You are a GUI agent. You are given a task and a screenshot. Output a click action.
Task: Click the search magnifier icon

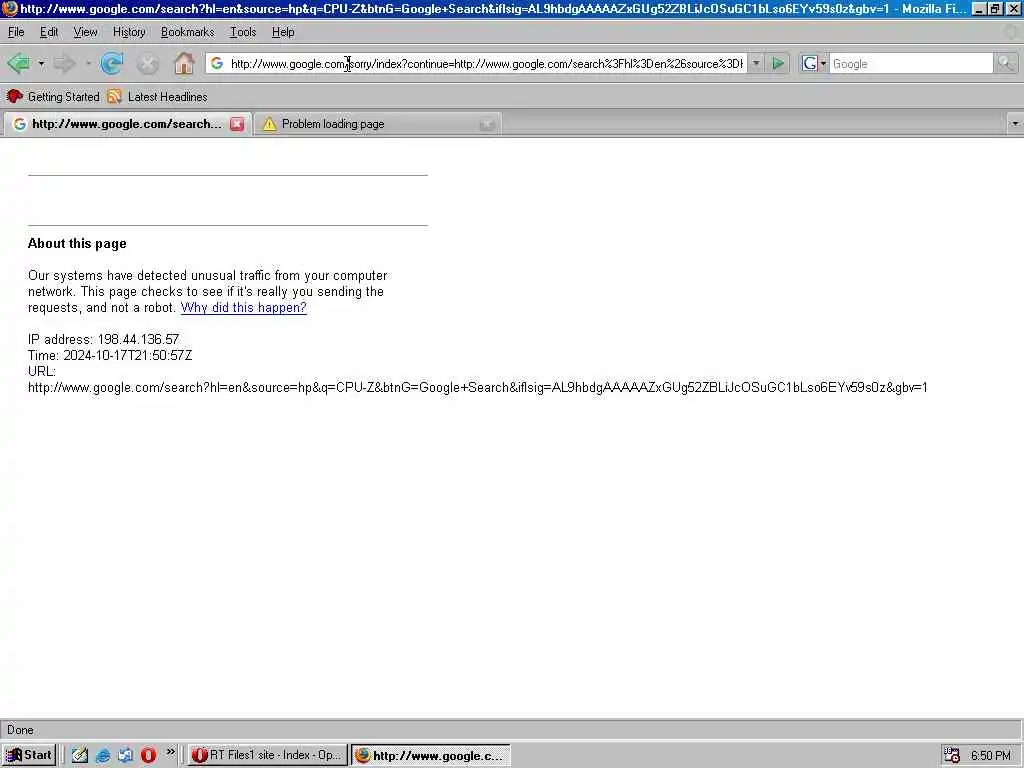coord(1005,63)
